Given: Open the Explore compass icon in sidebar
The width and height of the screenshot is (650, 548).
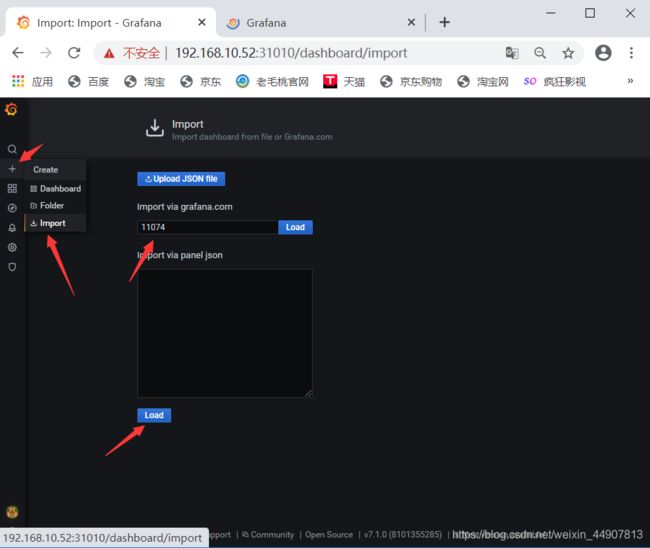Looking at the screenshot, I should pos(12,208).
